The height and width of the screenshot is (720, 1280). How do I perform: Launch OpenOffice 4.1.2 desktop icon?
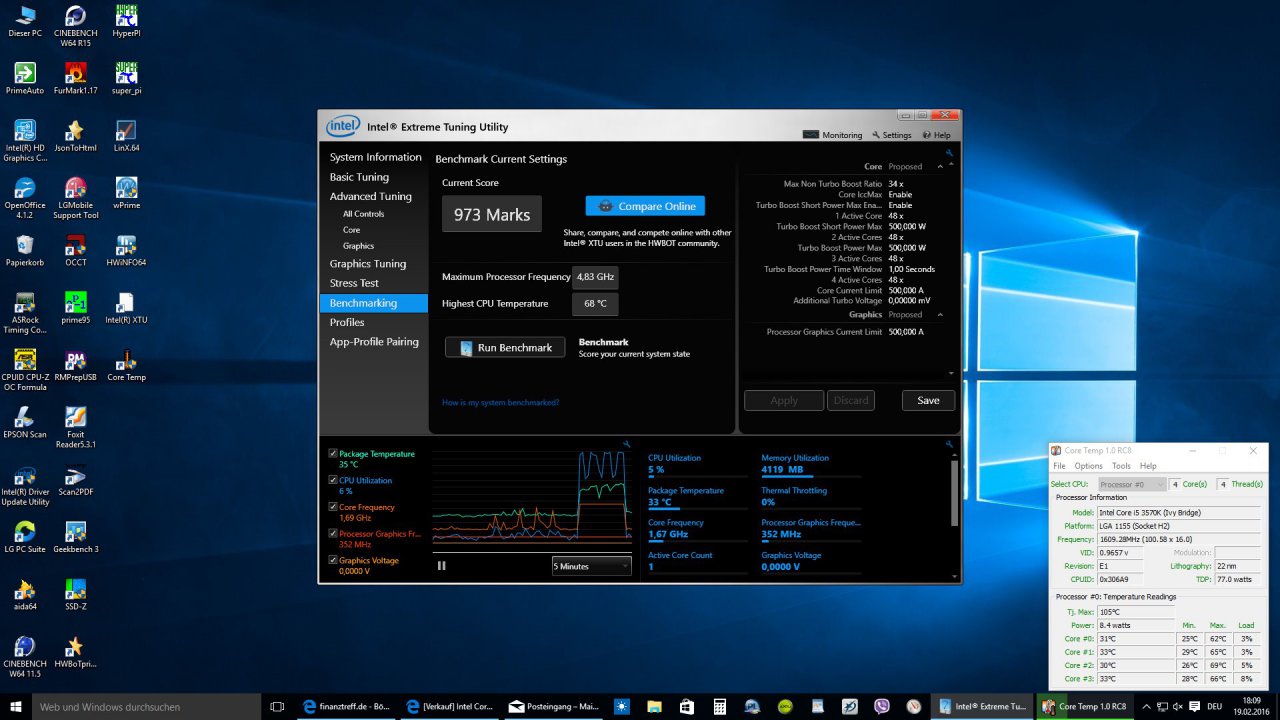25,198
